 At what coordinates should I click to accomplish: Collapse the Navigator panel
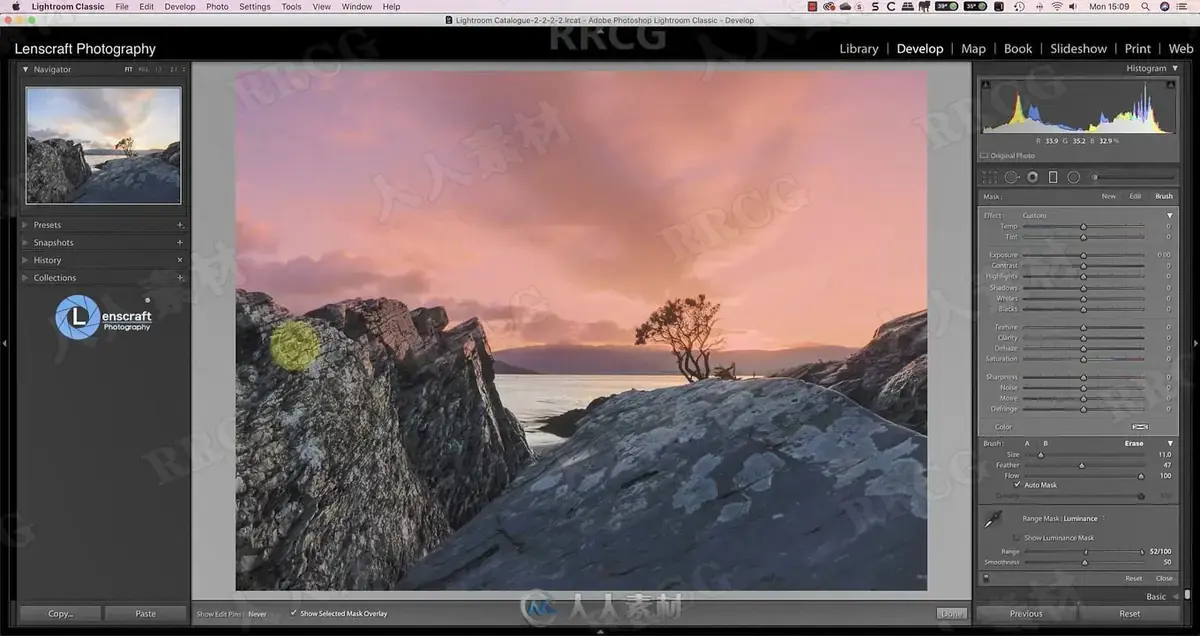point(26,70)
